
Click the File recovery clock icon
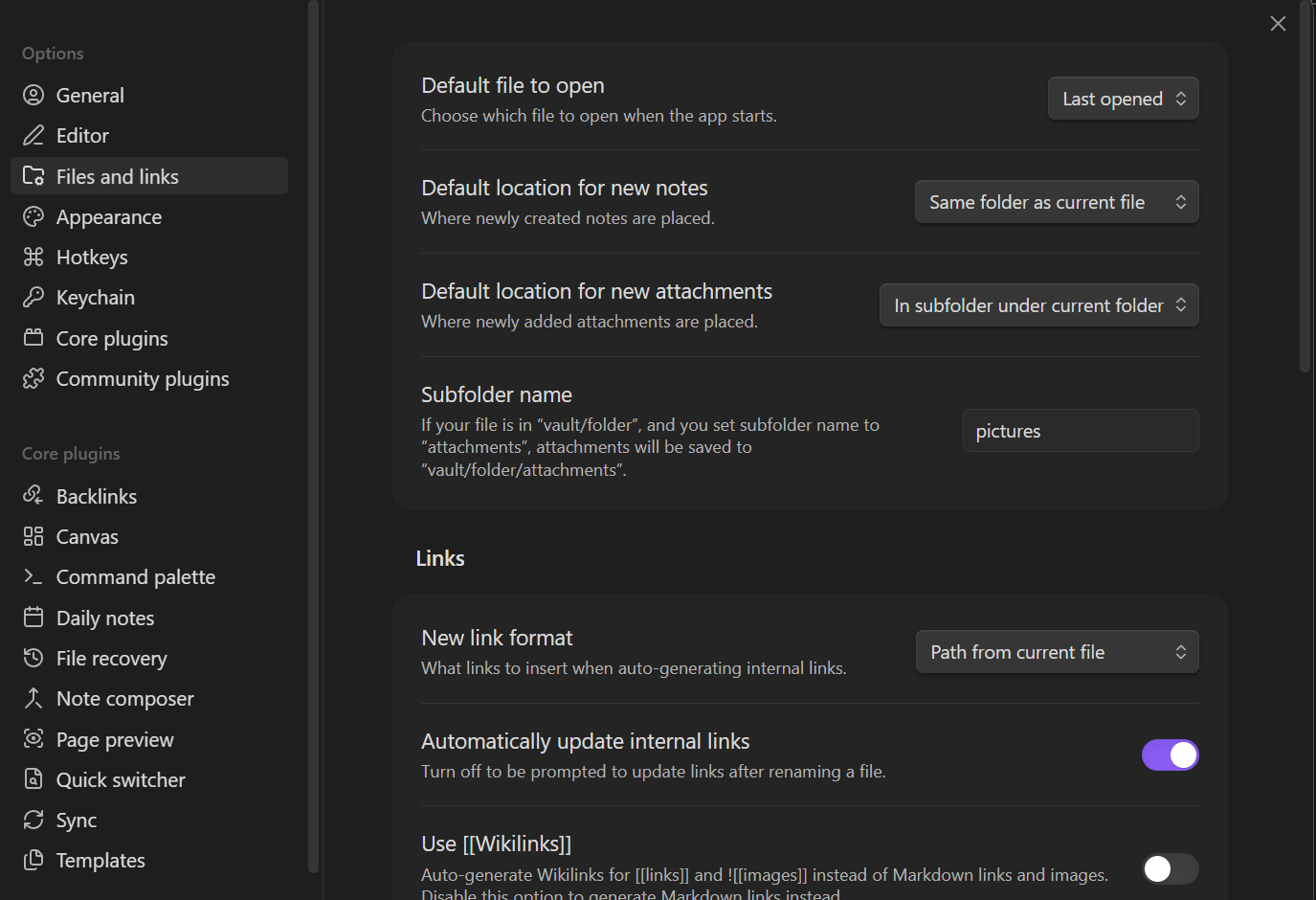[x=33, y=658]
